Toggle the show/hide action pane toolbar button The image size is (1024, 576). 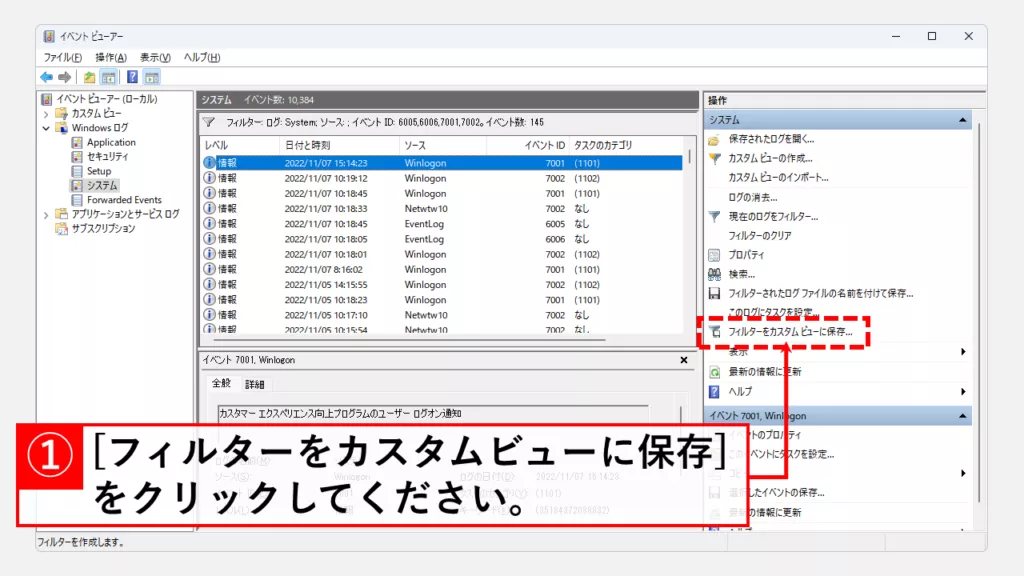[x=152, y=77]
